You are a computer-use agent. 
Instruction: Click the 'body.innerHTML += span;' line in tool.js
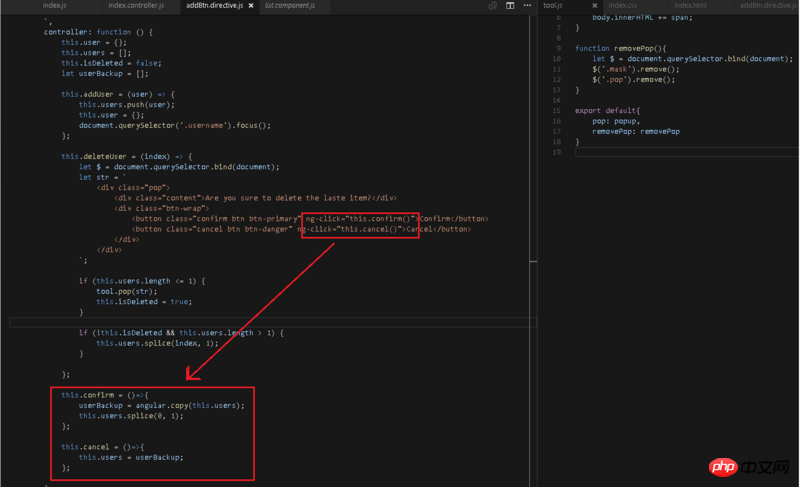(642, 17)
